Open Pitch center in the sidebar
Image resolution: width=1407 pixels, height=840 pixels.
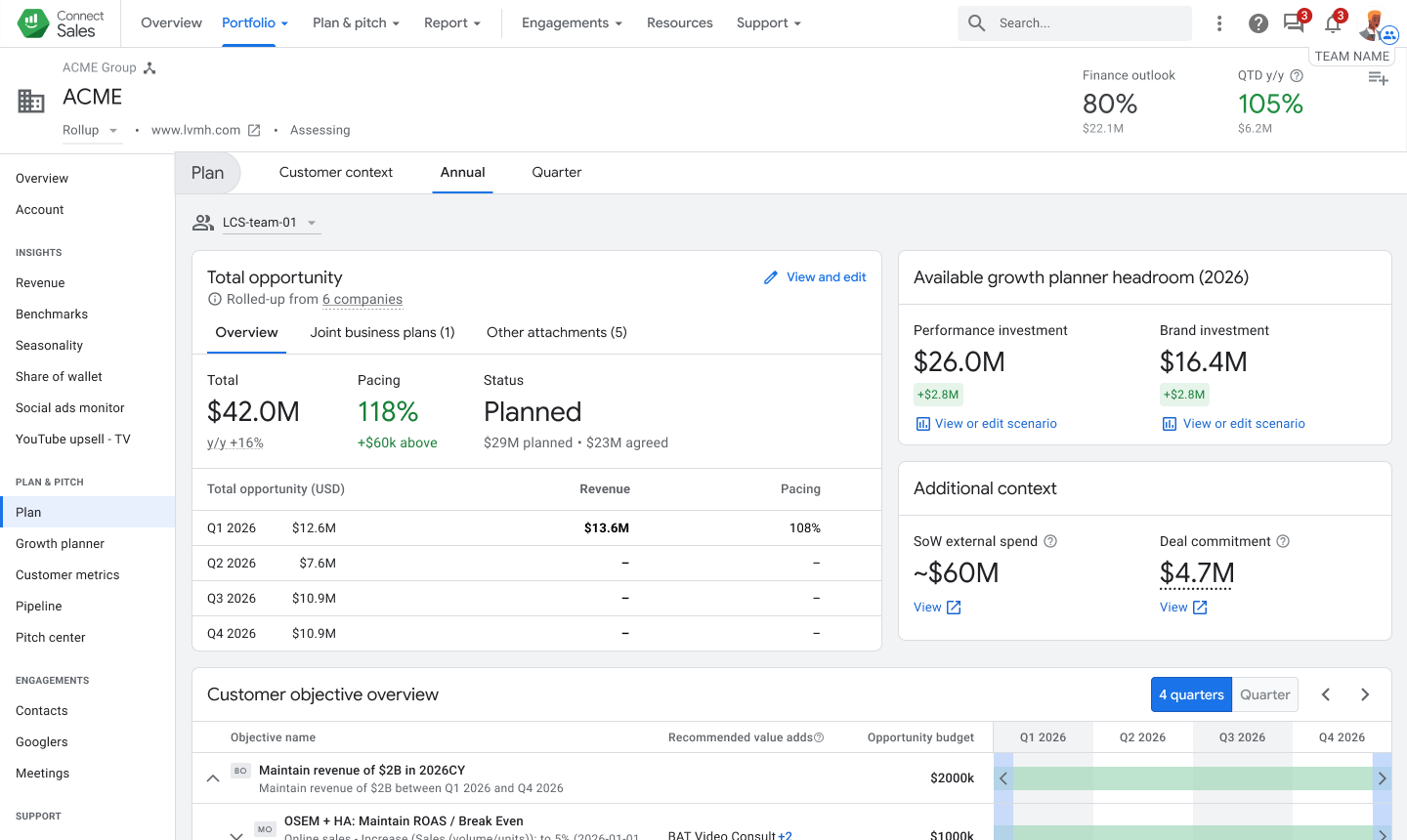(51, 637)
